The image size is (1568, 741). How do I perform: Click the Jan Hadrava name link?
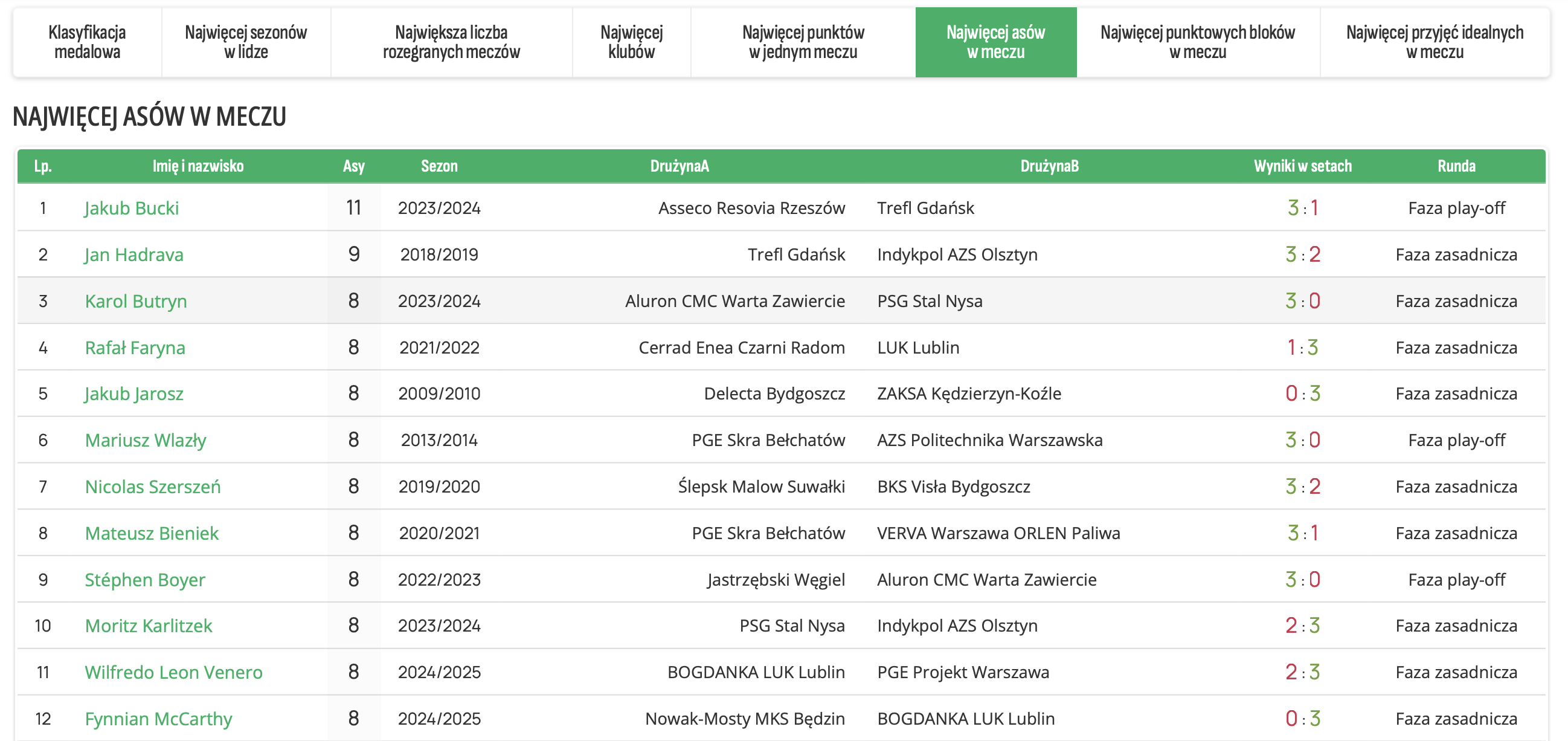pyautogui.click(x=134, y=254)
